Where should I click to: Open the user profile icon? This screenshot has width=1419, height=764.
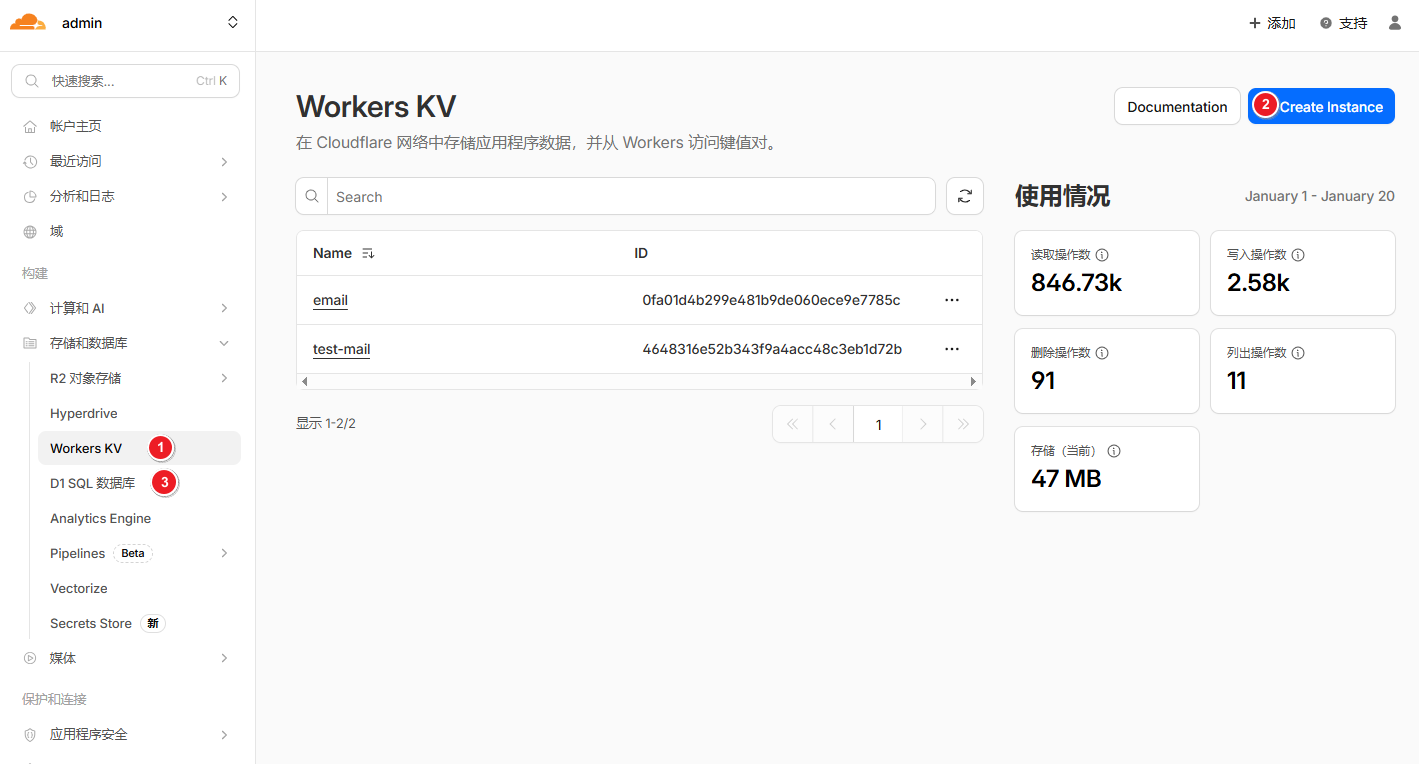tap(1395, 23)
